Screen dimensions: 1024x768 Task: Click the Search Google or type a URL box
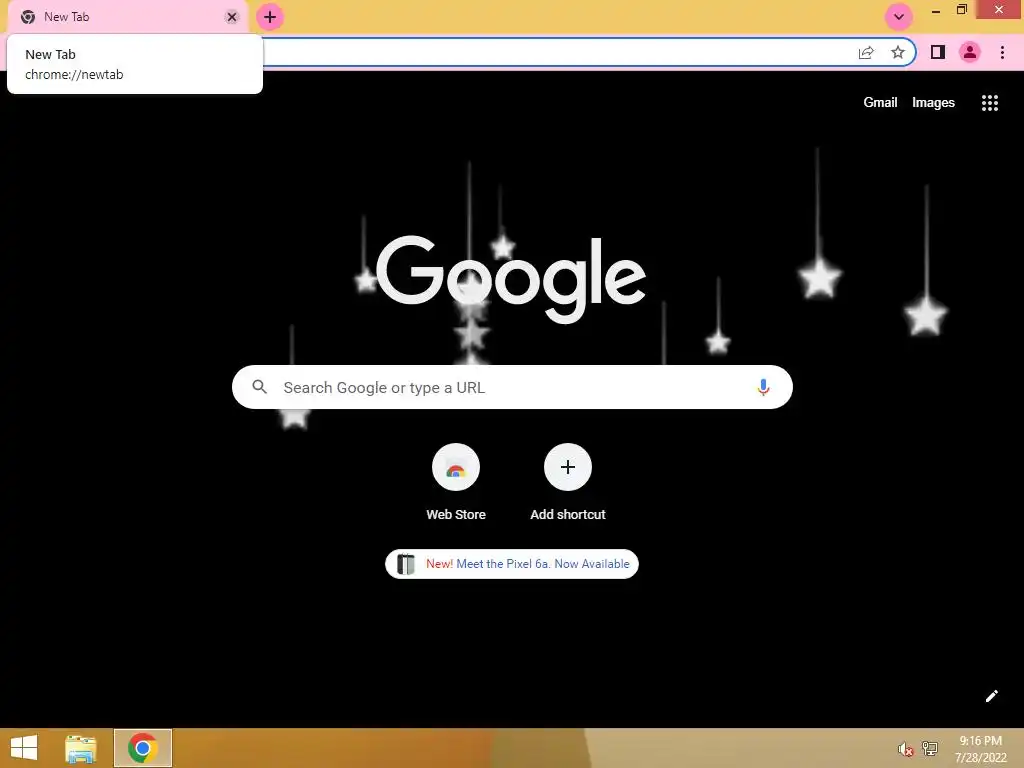512,387
